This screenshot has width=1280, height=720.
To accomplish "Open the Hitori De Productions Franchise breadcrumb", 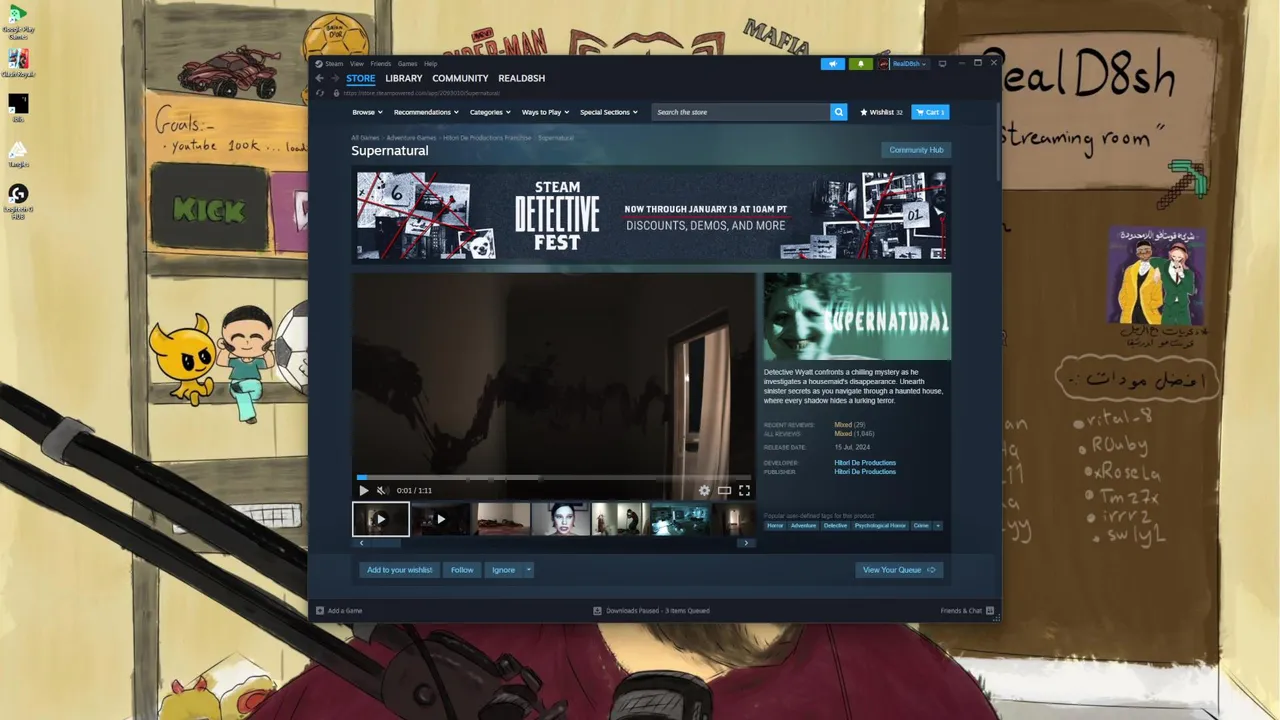I will pos(487,137).
